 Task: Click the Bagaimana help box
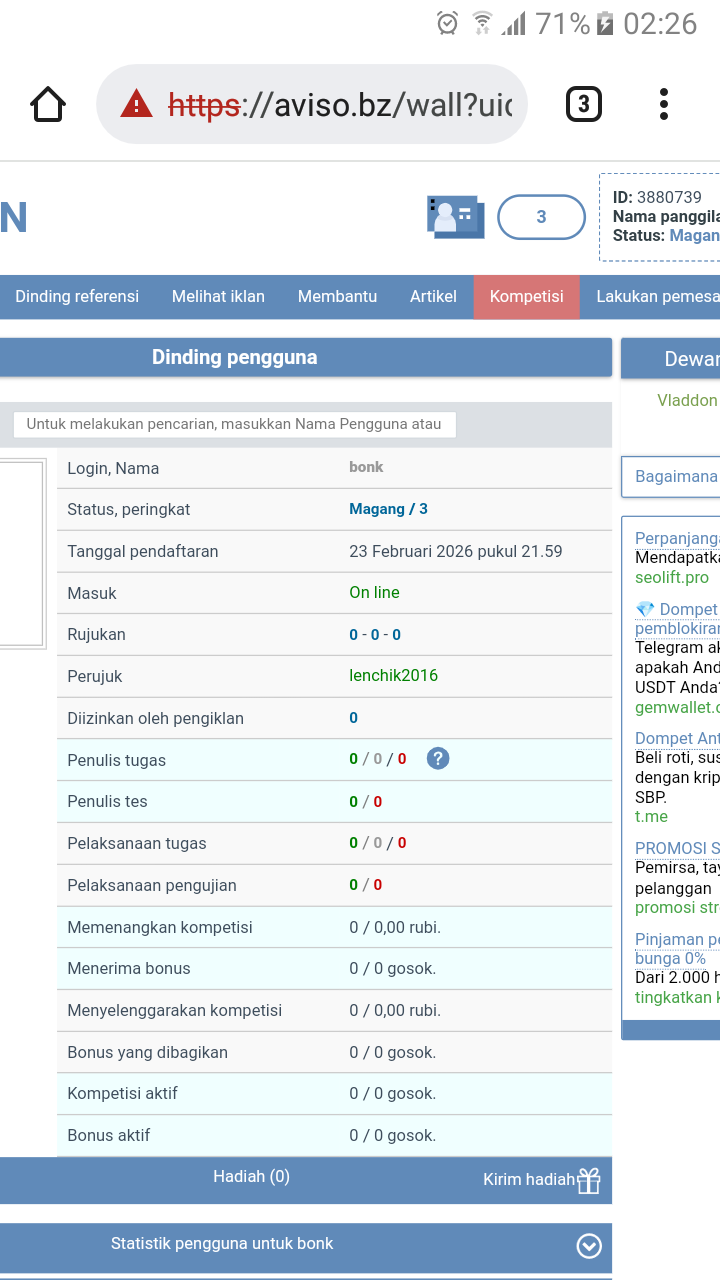(x=671, y=477)
